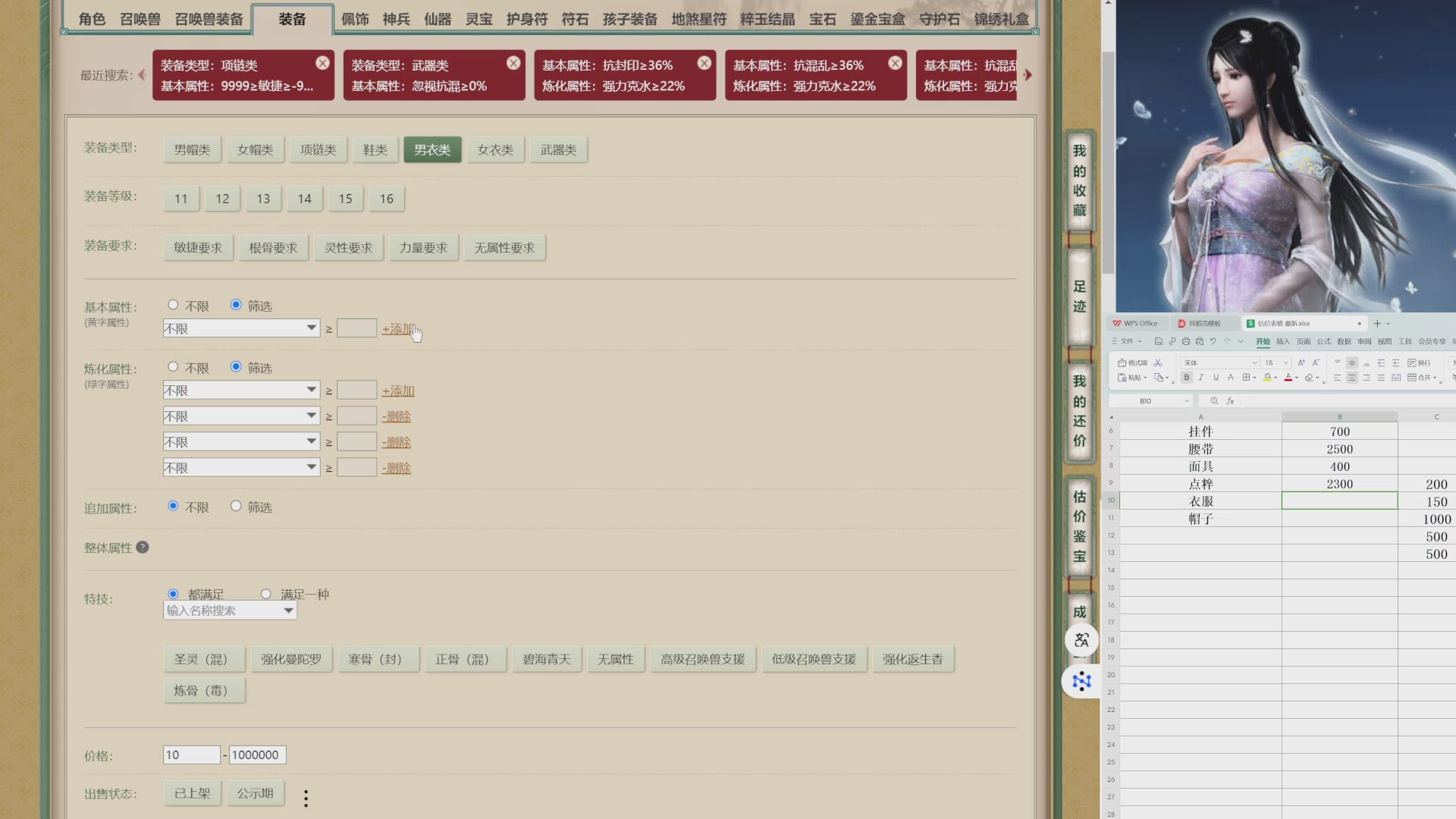The width and height of the screenshot is (1456, 819).
Task: Click the +添加 link for 基本属性
Action: (398, 328)
